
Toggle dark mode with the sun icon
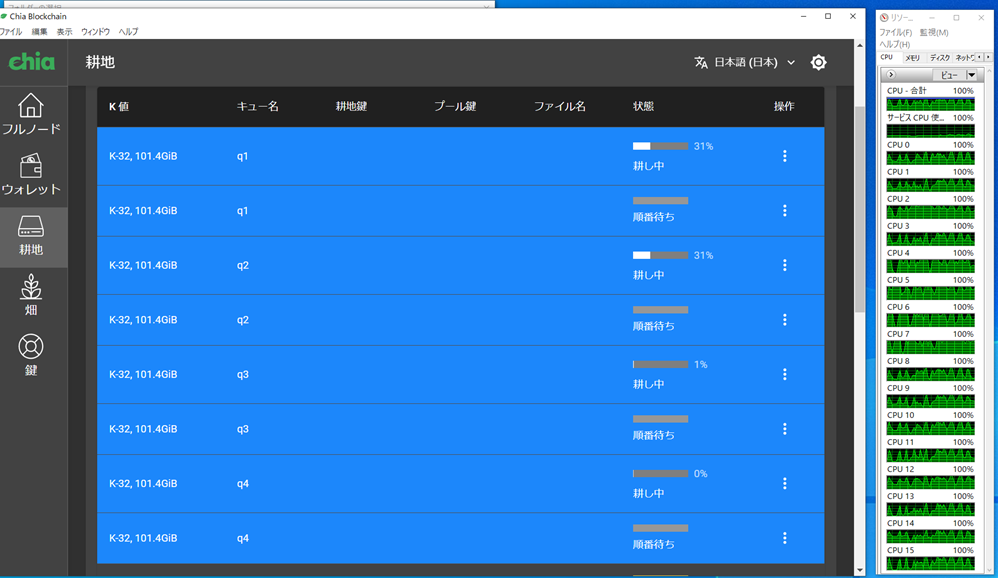[x=819, y=62]
